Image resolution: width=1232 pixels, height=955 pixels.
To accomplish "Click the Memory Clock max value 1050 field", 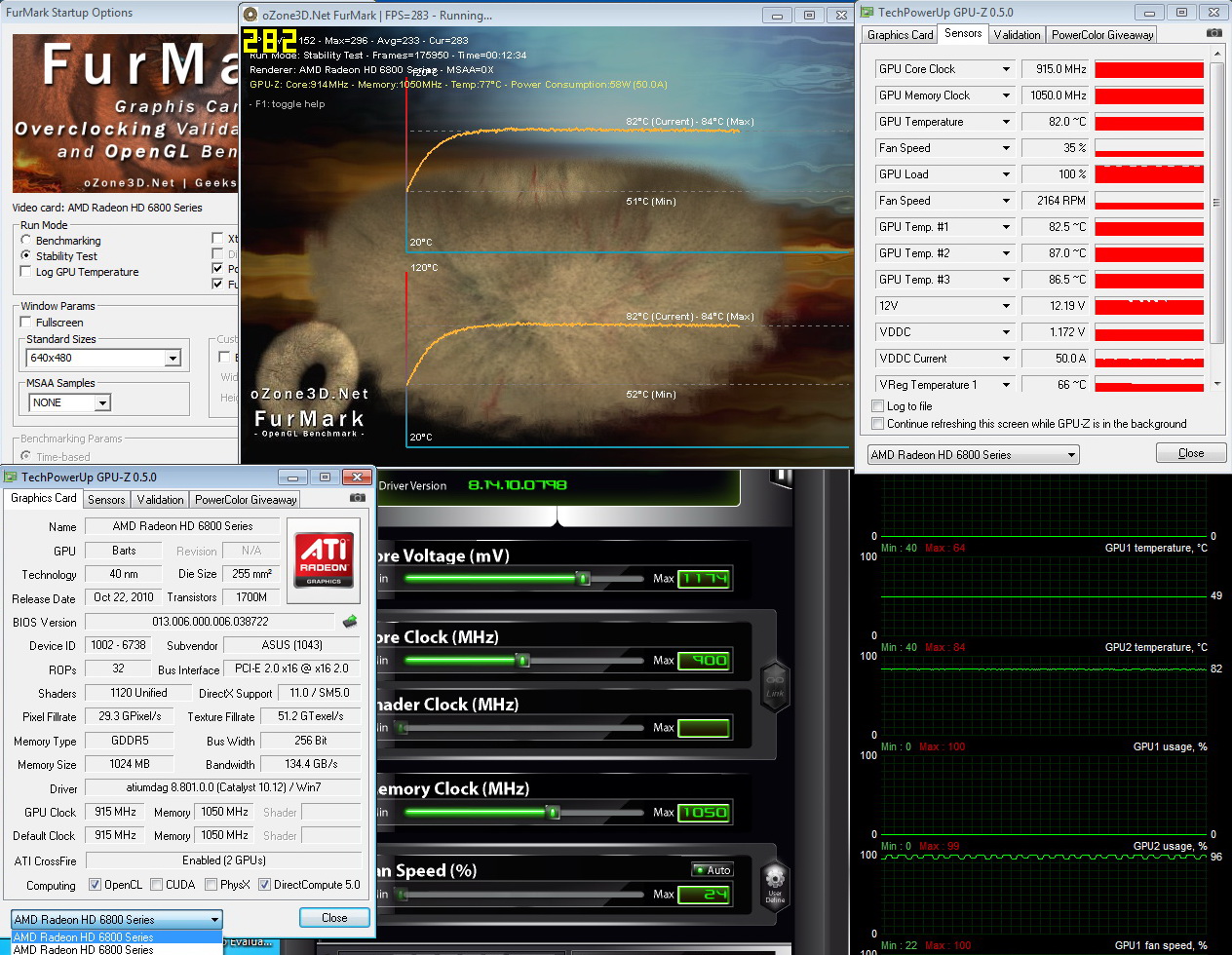I will click(704, 813).
